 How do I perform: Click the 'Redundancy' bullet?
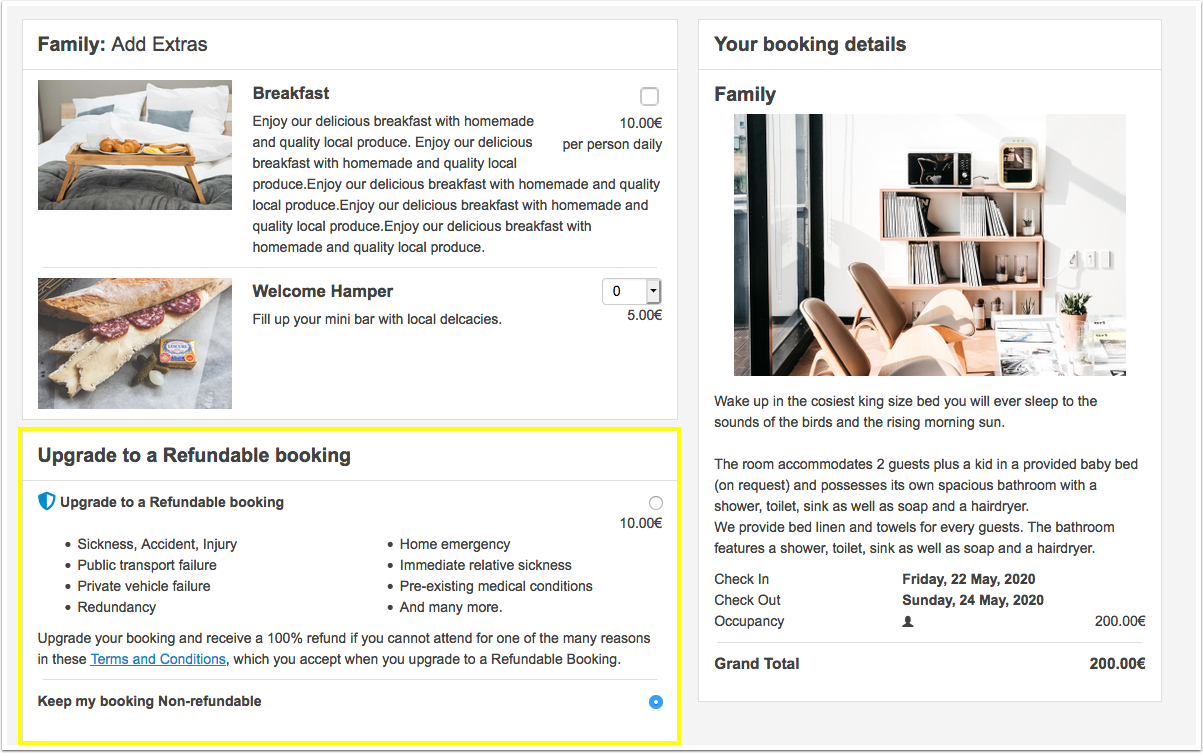(x=117, y=607)
